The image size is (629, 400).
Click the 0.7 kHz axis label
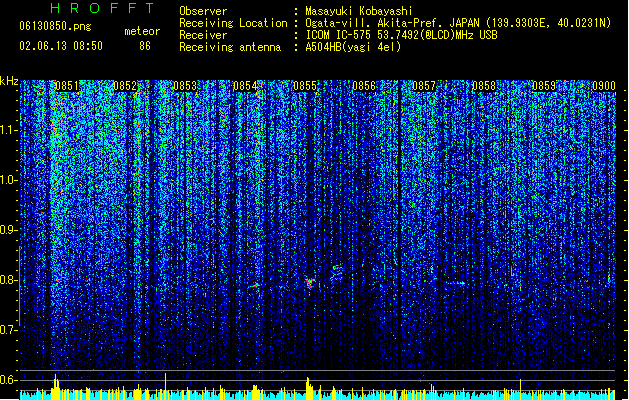click(9, 330)
